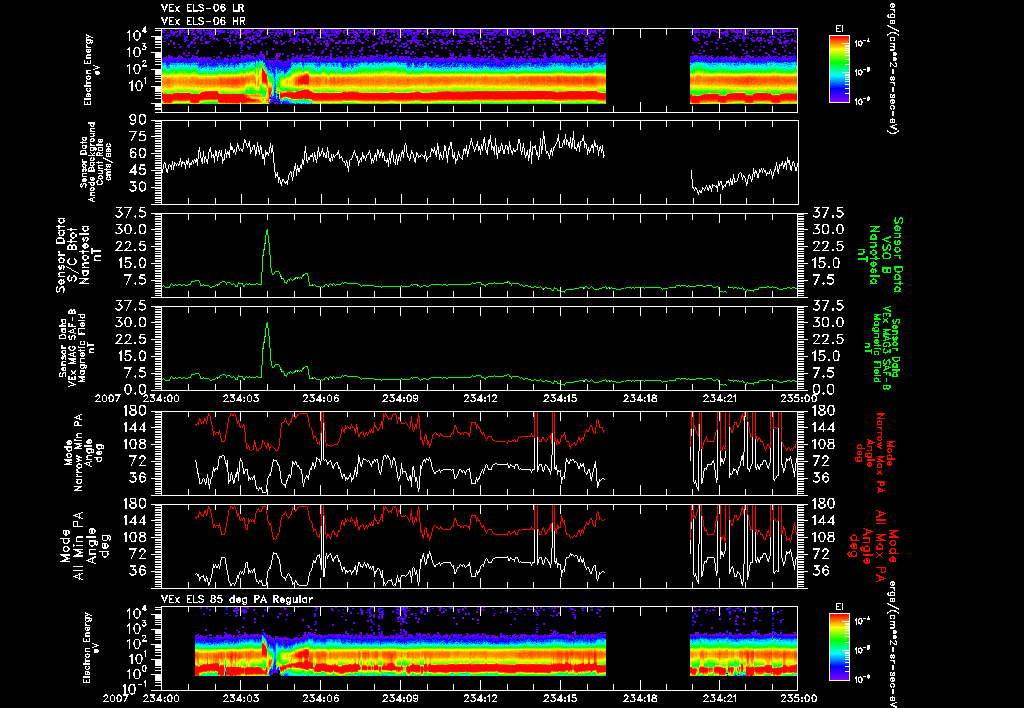Screen dimensions: 1024x708
Task: Click the 'VEx ELS-06 LR' title text
Action: tap(203, 8)
